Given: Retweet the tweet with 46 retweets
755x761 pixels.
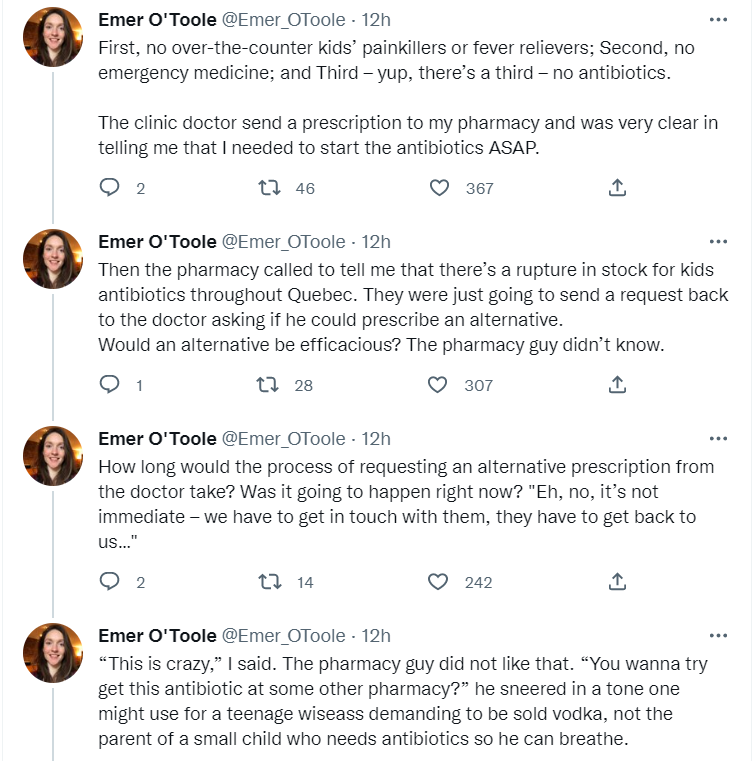Looking at the screenshot, I should point(269,188).
